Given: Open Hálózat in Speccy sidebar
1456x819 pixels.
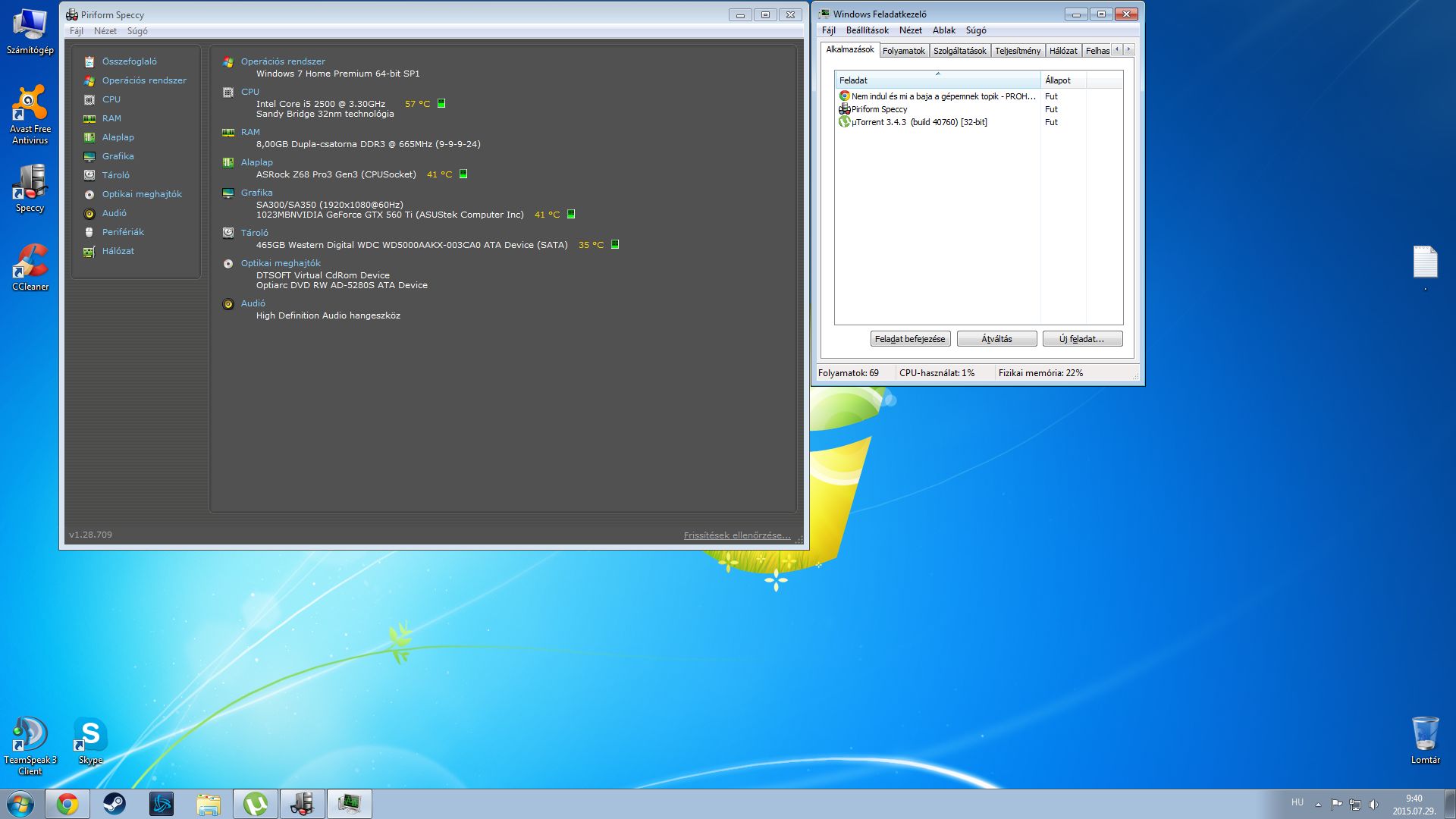Looking at the screenshot, I should [118, 251].
